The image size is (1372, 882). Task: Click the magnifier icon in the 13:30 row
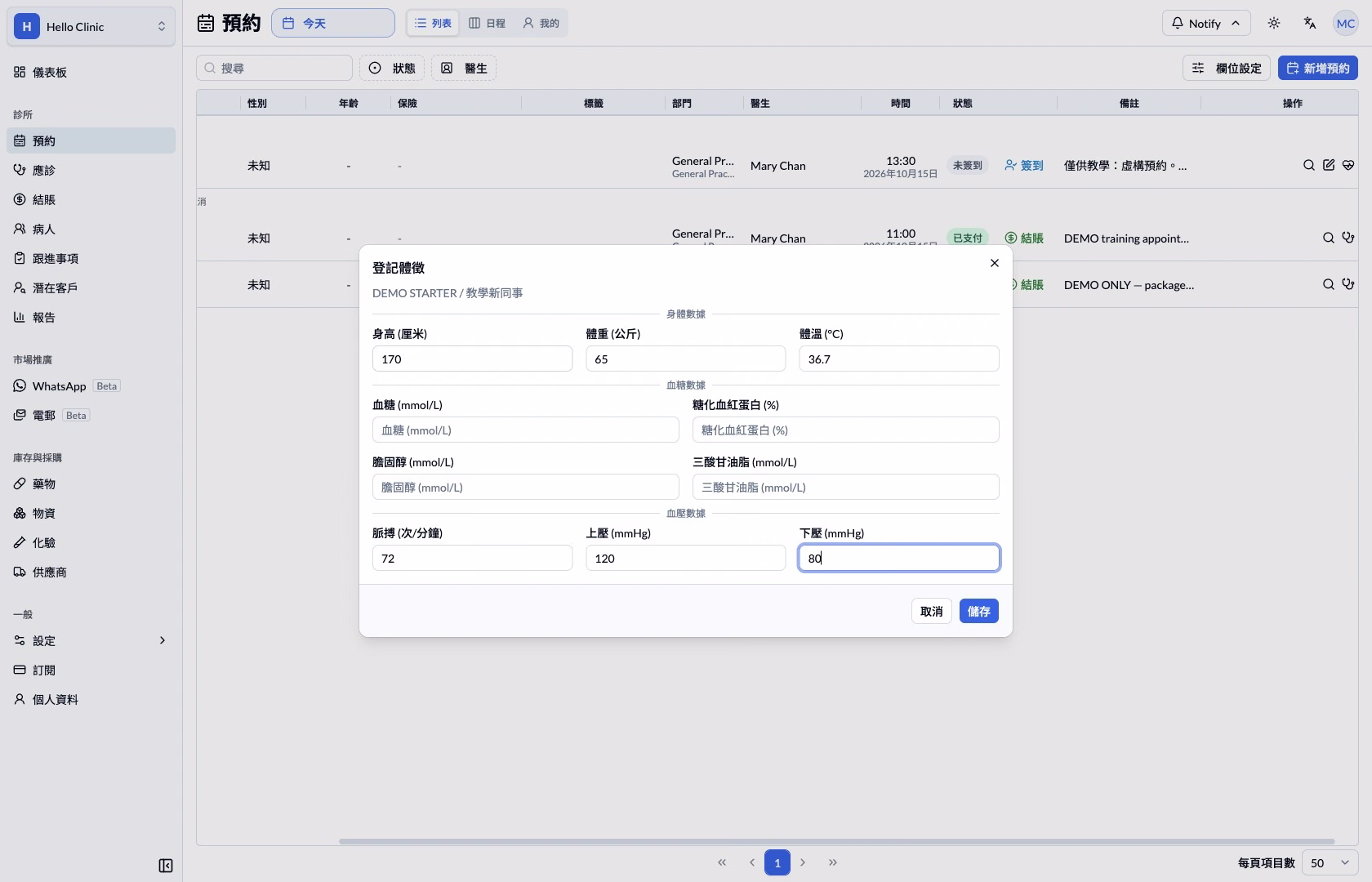pyautogui.click(x=1309, y=165)
